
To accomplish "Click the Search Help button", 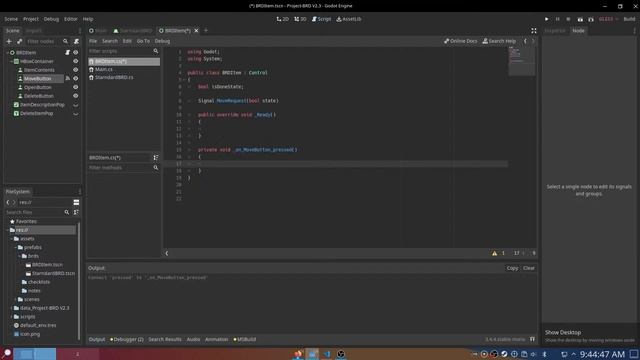I will 499,41.
